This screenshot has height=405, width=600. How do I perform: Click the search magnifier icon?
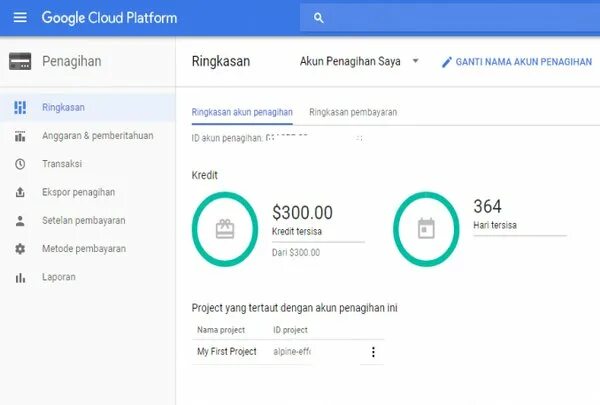pos(318,18)
